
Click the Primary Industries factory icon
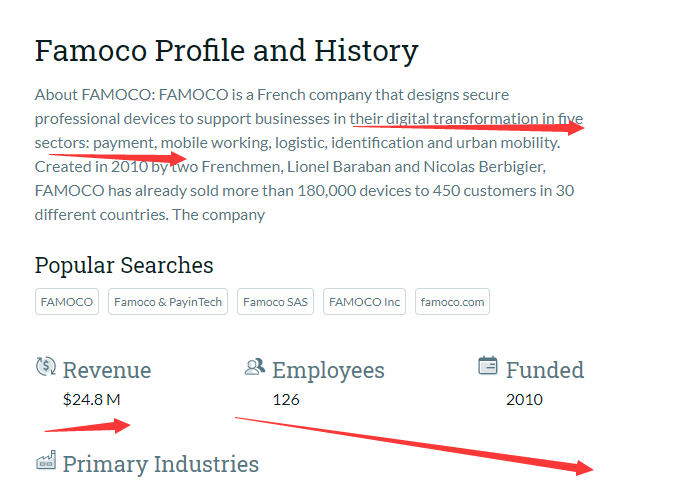tap(46, 460)
